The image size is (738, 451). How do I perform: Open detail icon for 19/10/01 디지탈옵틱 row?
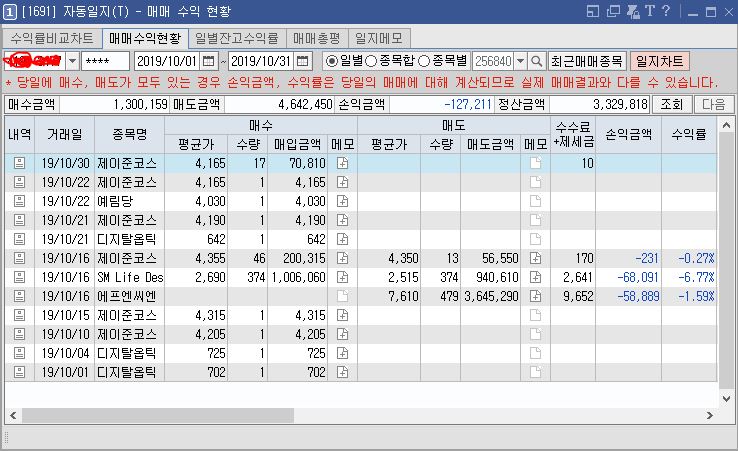click(19, 372)
